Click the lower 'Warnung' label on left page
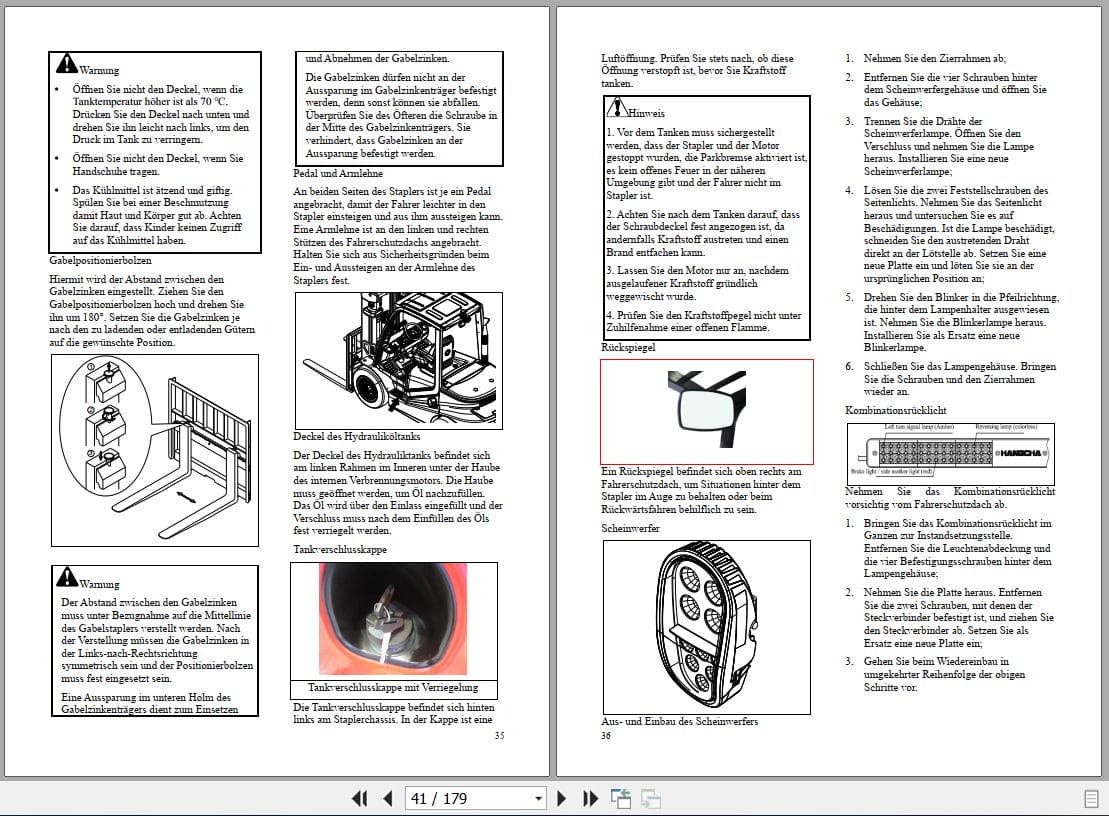1109x816 pixels. (99, 585)
